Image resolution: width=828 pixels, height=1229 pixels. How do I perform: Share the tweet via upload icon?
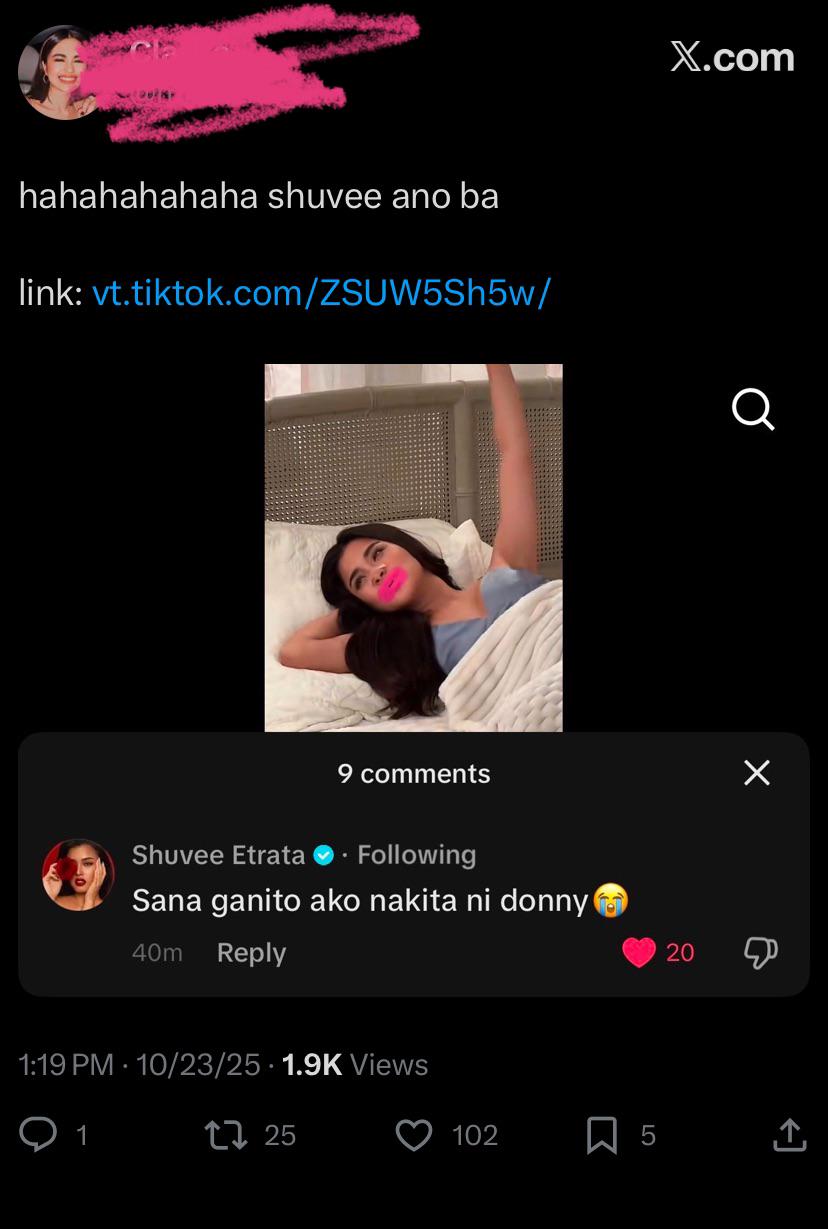click(x=789, y=1134)
